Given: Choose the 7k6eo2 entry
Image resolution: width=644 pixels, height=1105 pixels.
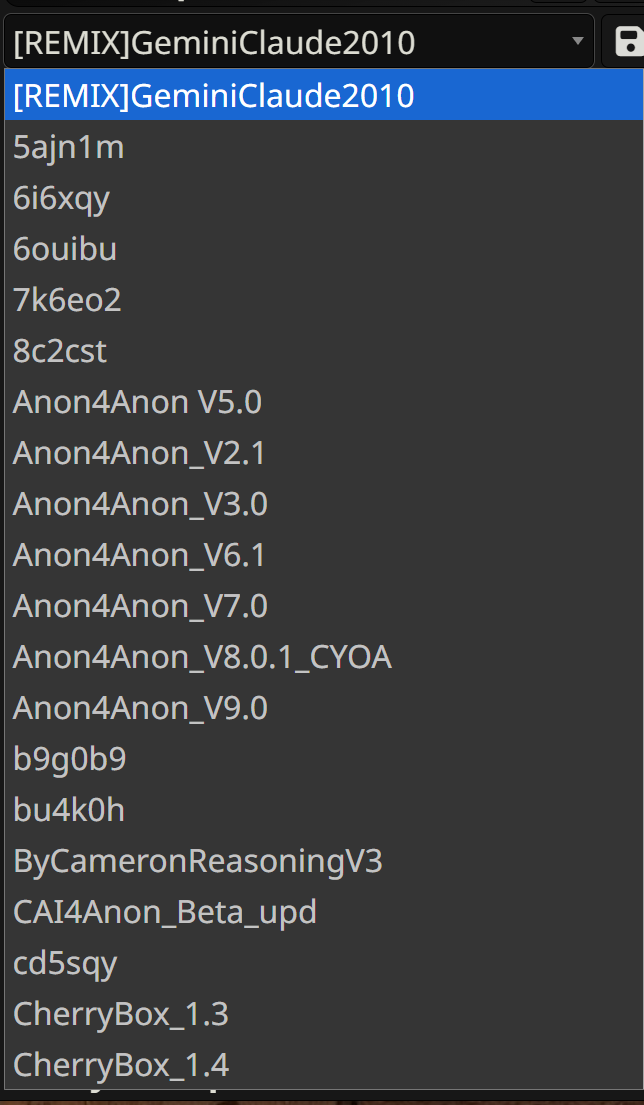Looking at the screenshot, I should [x=67, y=301].
